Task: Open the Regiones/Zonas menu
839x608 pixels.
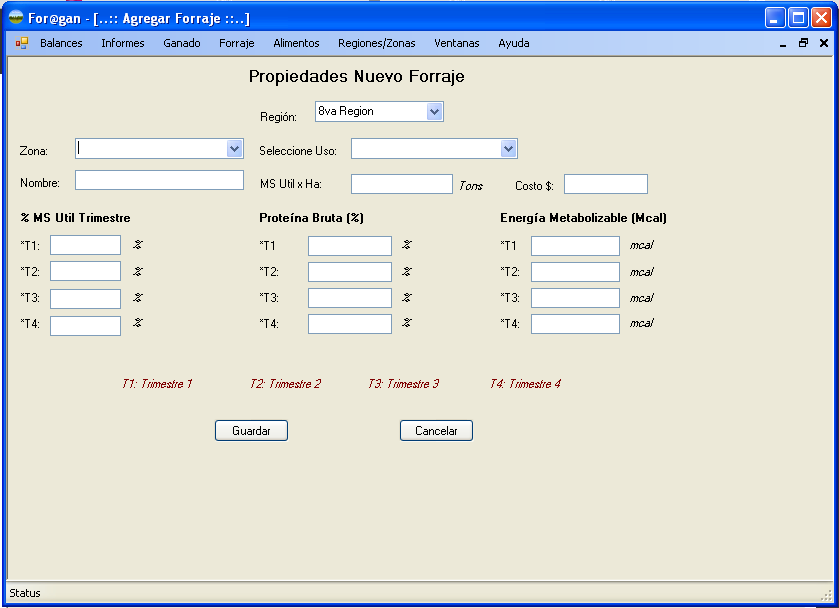Action: click(376, 43)
